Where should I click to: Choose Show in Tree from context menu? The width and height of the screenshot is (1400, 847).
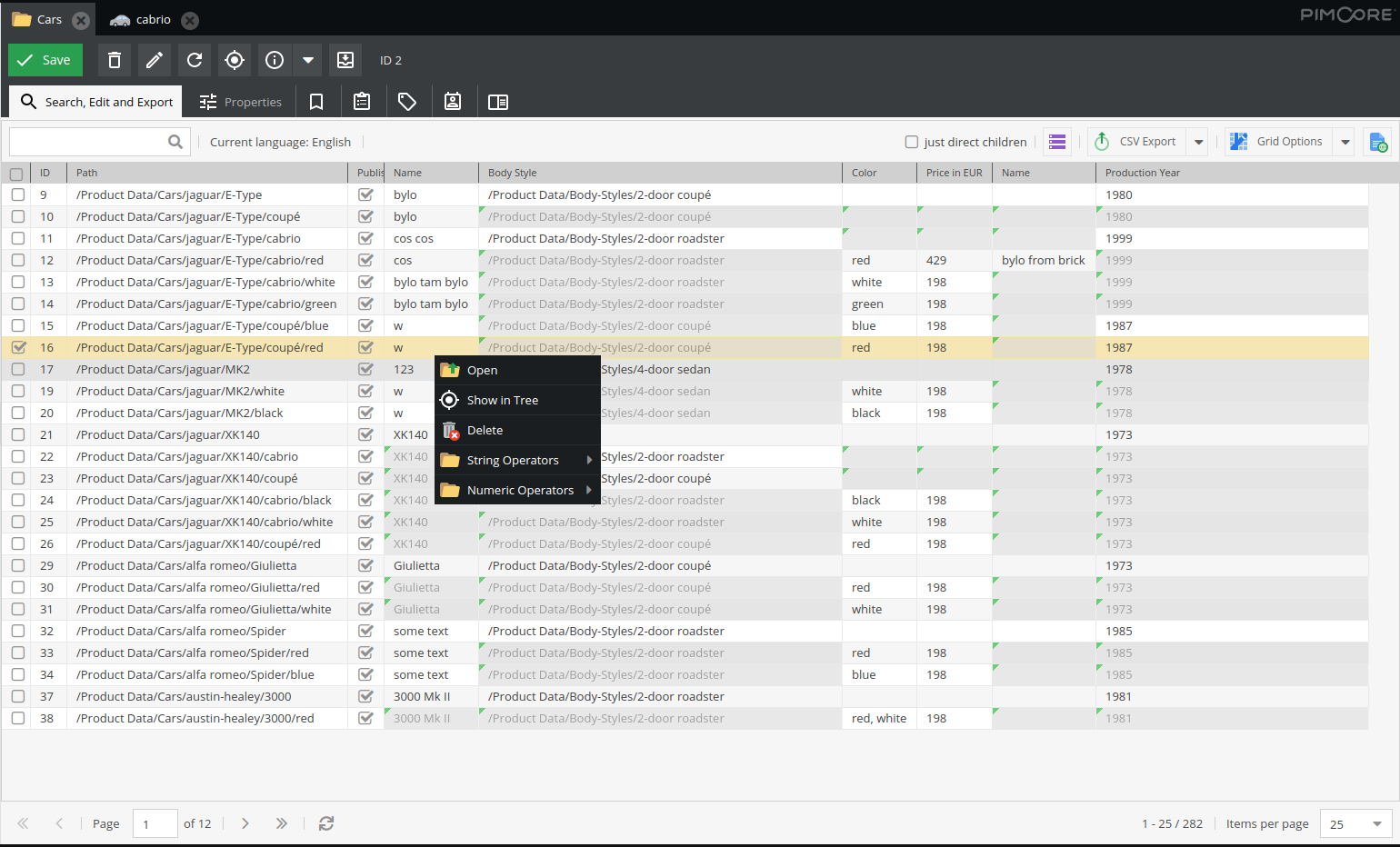point(518,400)
